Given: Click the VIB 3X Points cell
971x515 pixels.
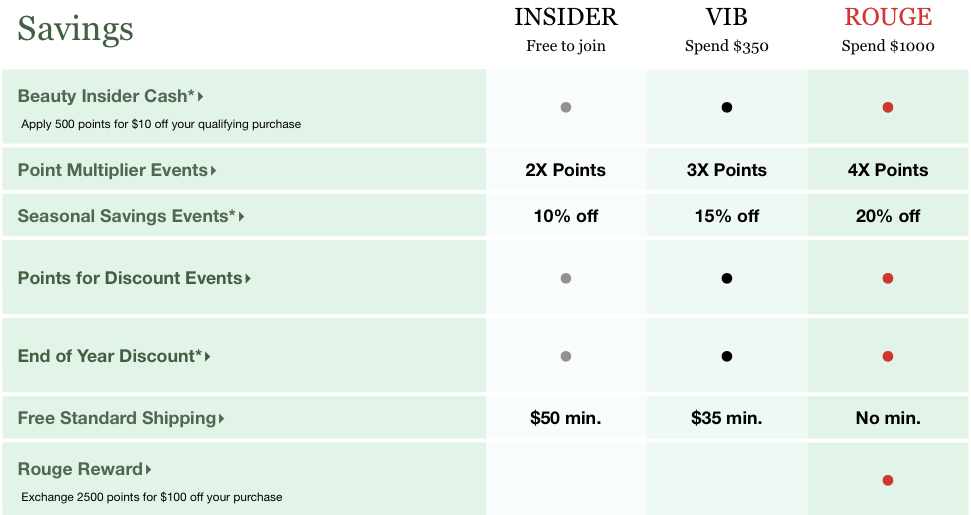Looking at the screenshot, I should [x=727, y=170].
